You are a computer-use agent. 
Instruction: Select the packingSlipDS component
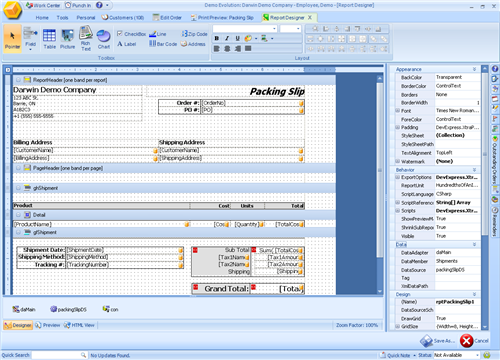(68, 309)
